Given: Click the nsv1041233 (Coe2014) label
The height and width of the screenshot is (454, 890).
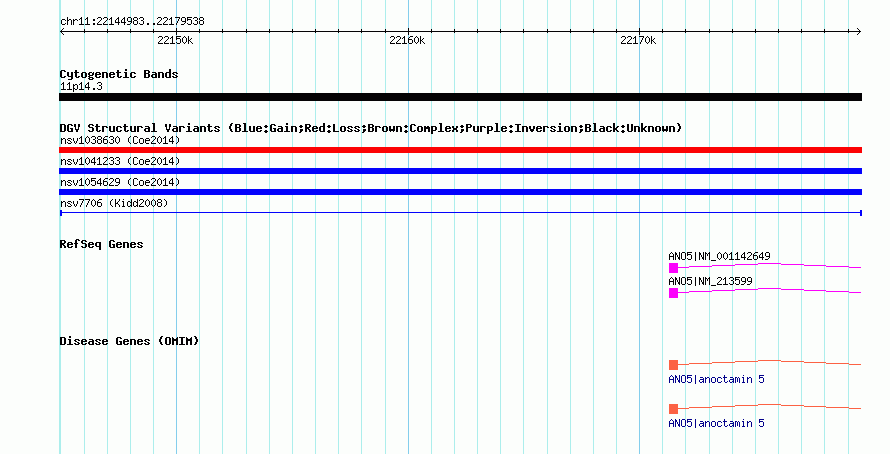Looking at the screenshot, I should [x=120, y=161].
